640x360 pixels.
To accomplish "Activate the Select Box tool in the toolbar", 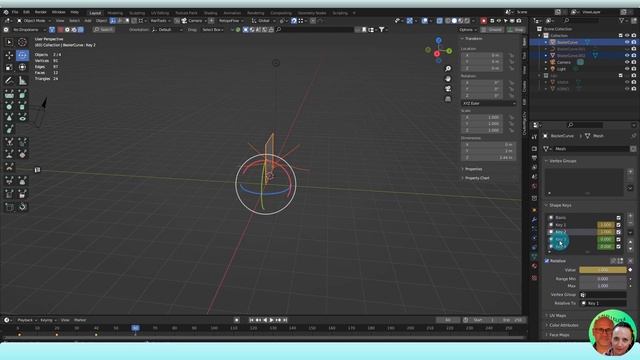I will tap(9, 42).
